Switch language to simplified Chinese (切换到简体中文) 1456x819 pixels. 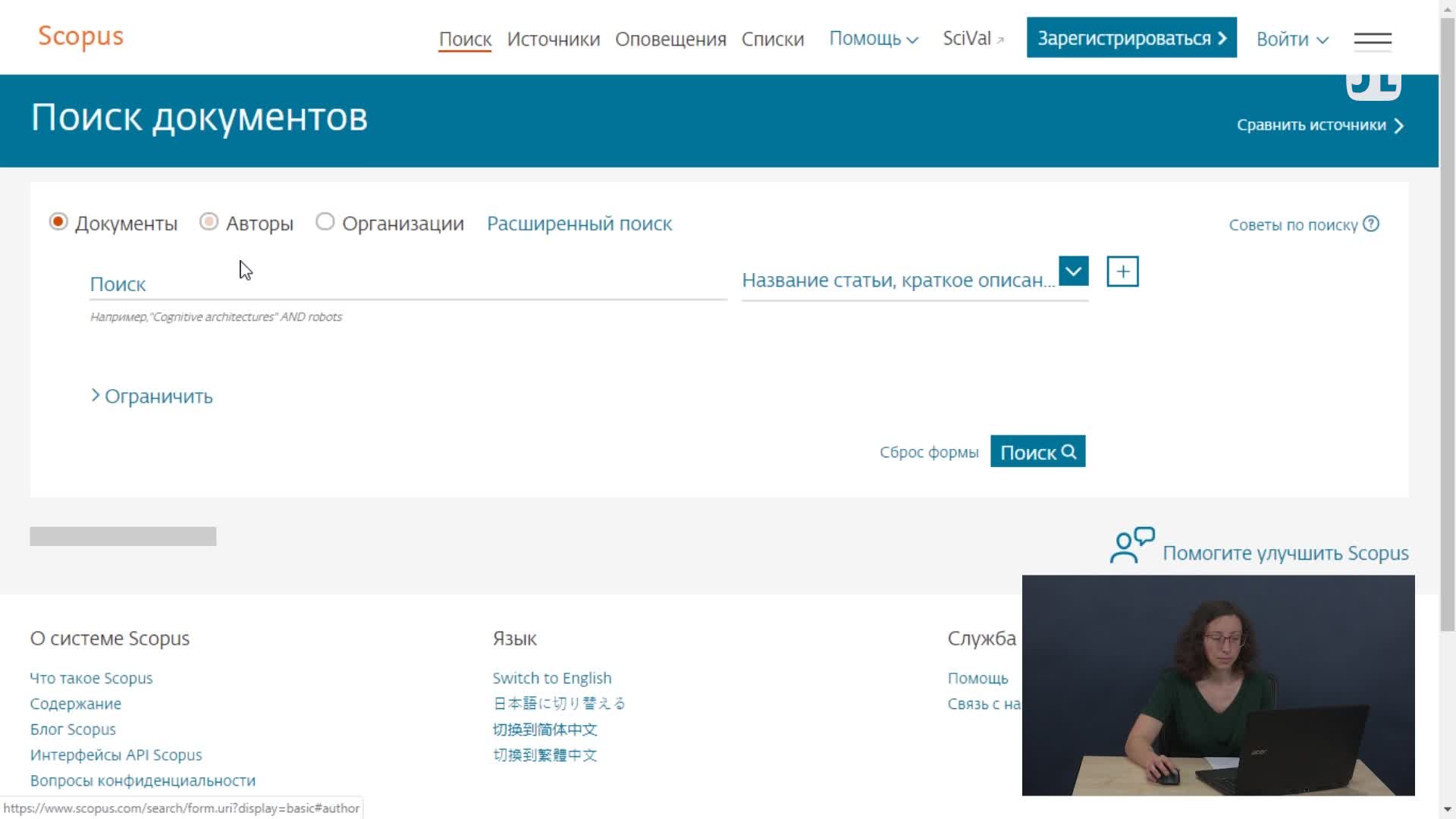544,730
